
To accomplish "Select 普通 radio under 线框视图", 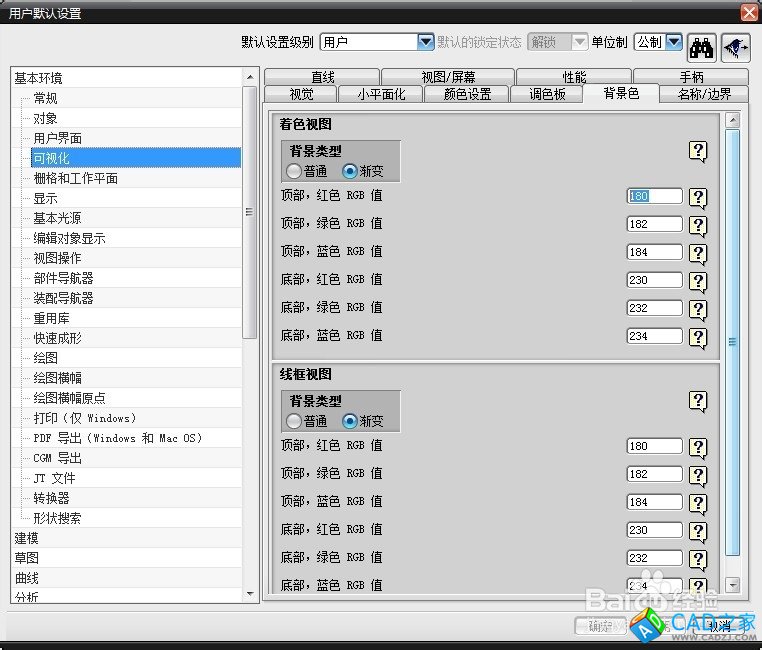I will click(294, 421).
